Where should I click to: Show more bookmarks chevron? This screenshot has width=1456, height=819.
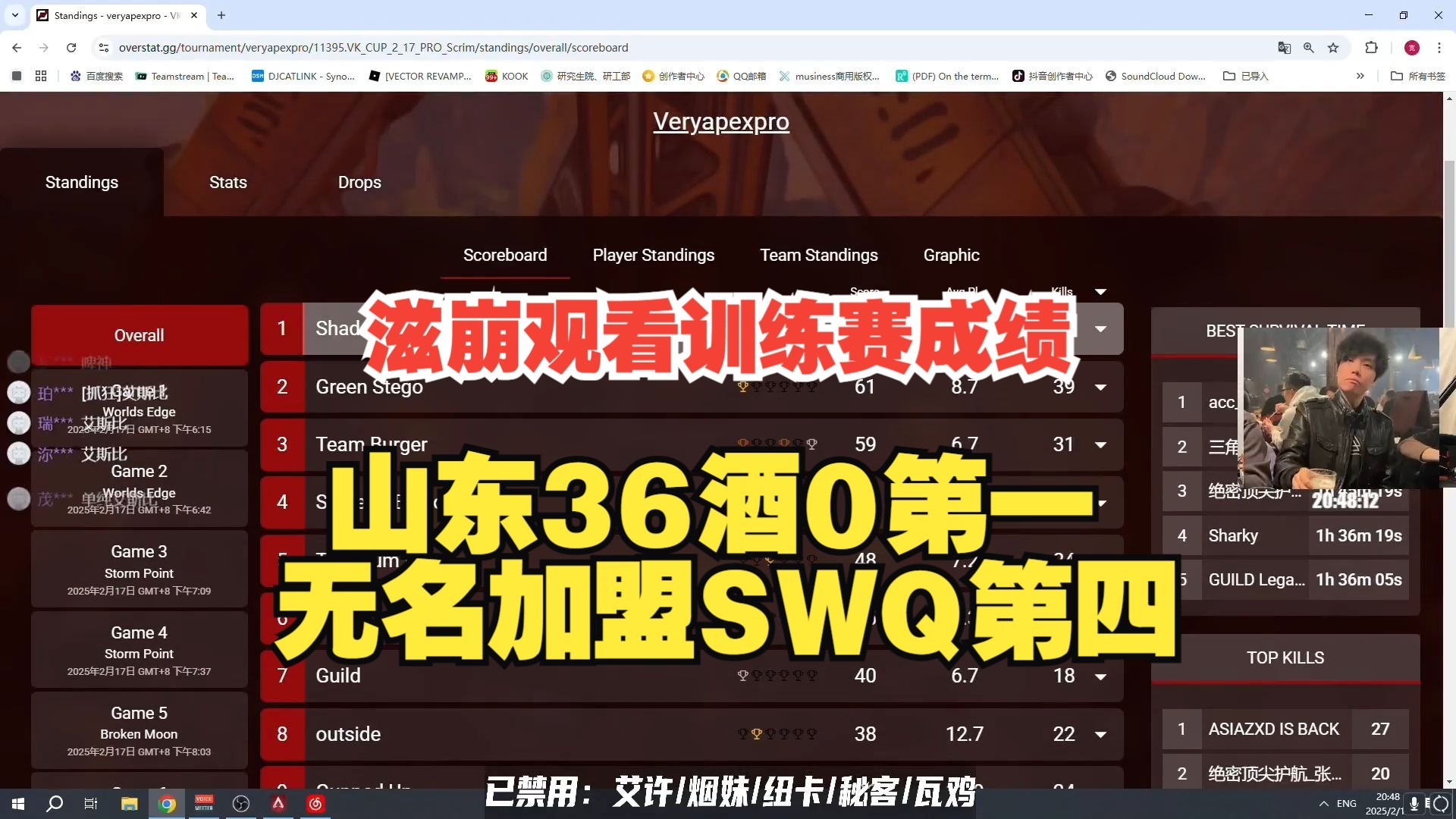[1360, 76]
